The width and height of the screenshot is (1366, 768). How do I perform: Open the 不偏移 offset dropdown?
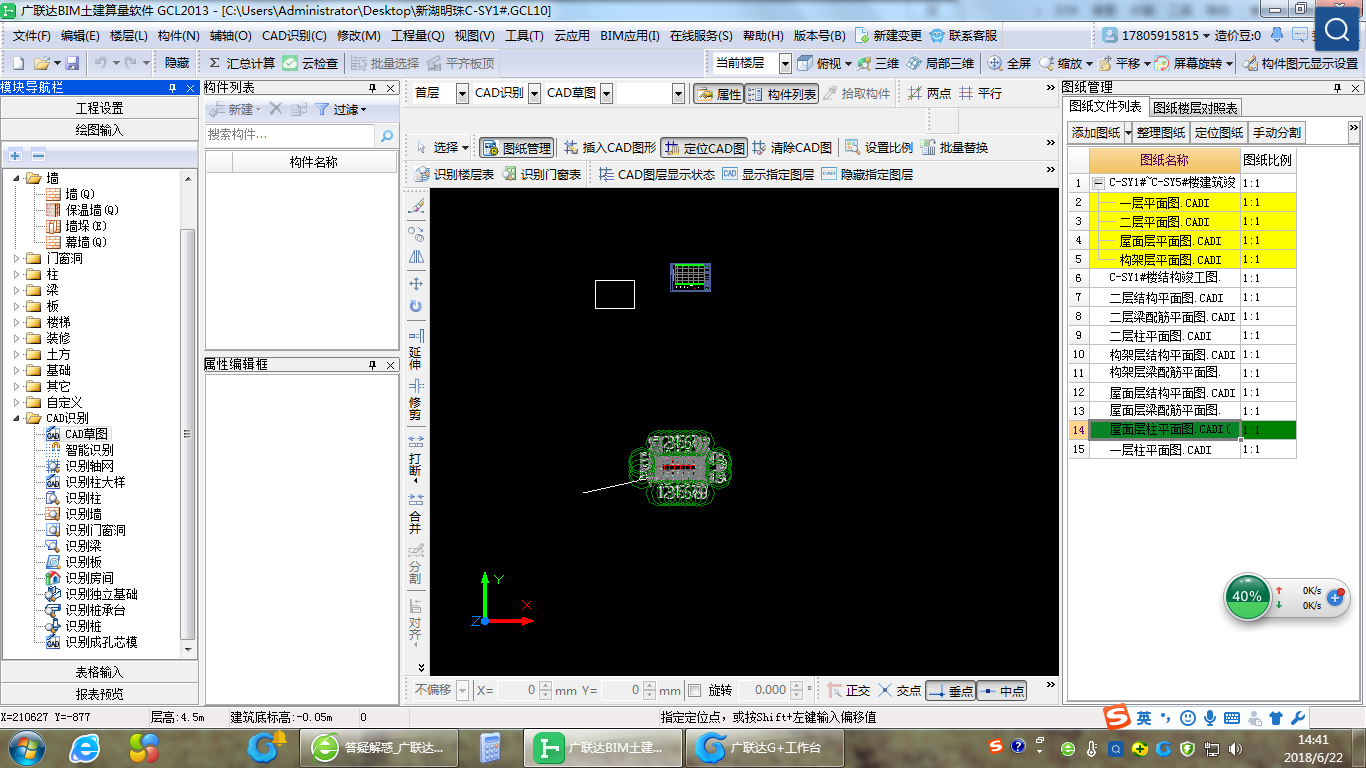tap(462, 690)
